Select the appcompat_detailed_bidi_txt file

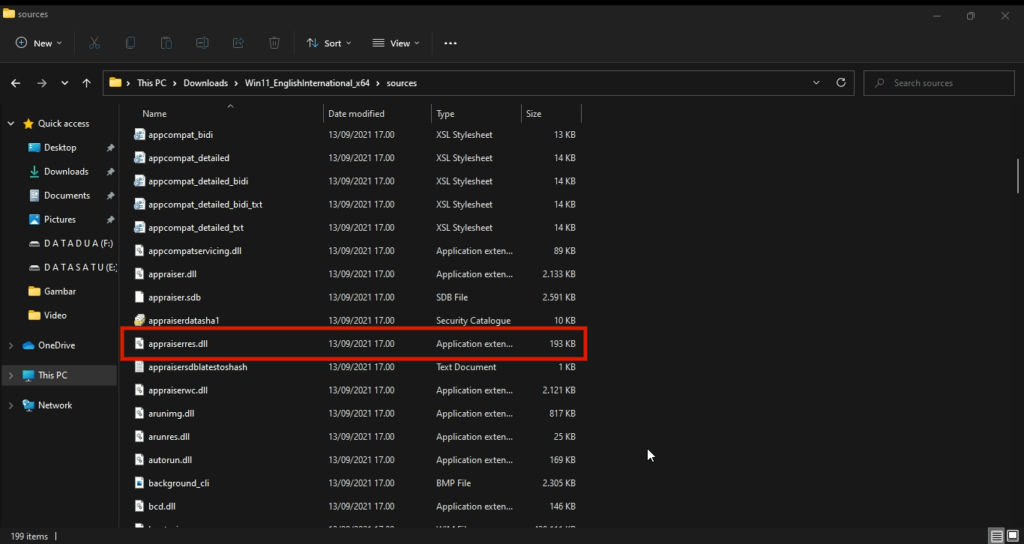pos(355,204)
